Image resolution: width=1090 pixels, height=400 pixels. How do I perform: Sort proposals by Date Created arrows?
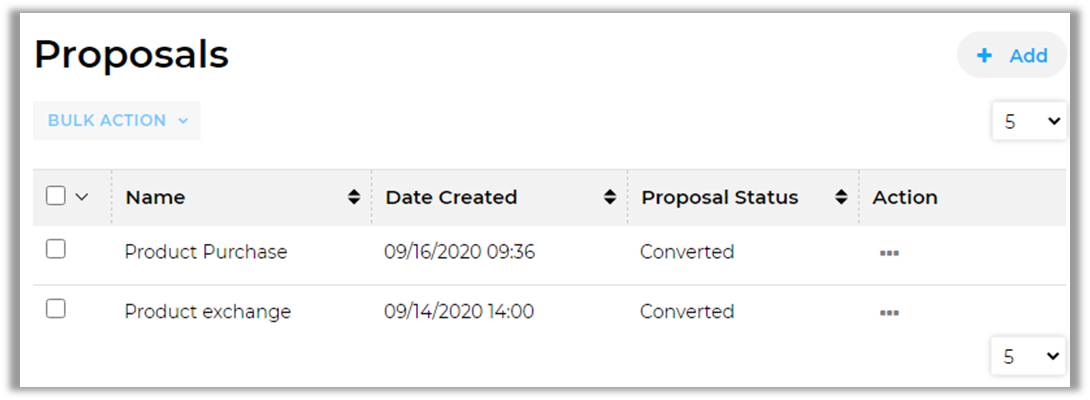pyautogui.click(x=610, y=198)
